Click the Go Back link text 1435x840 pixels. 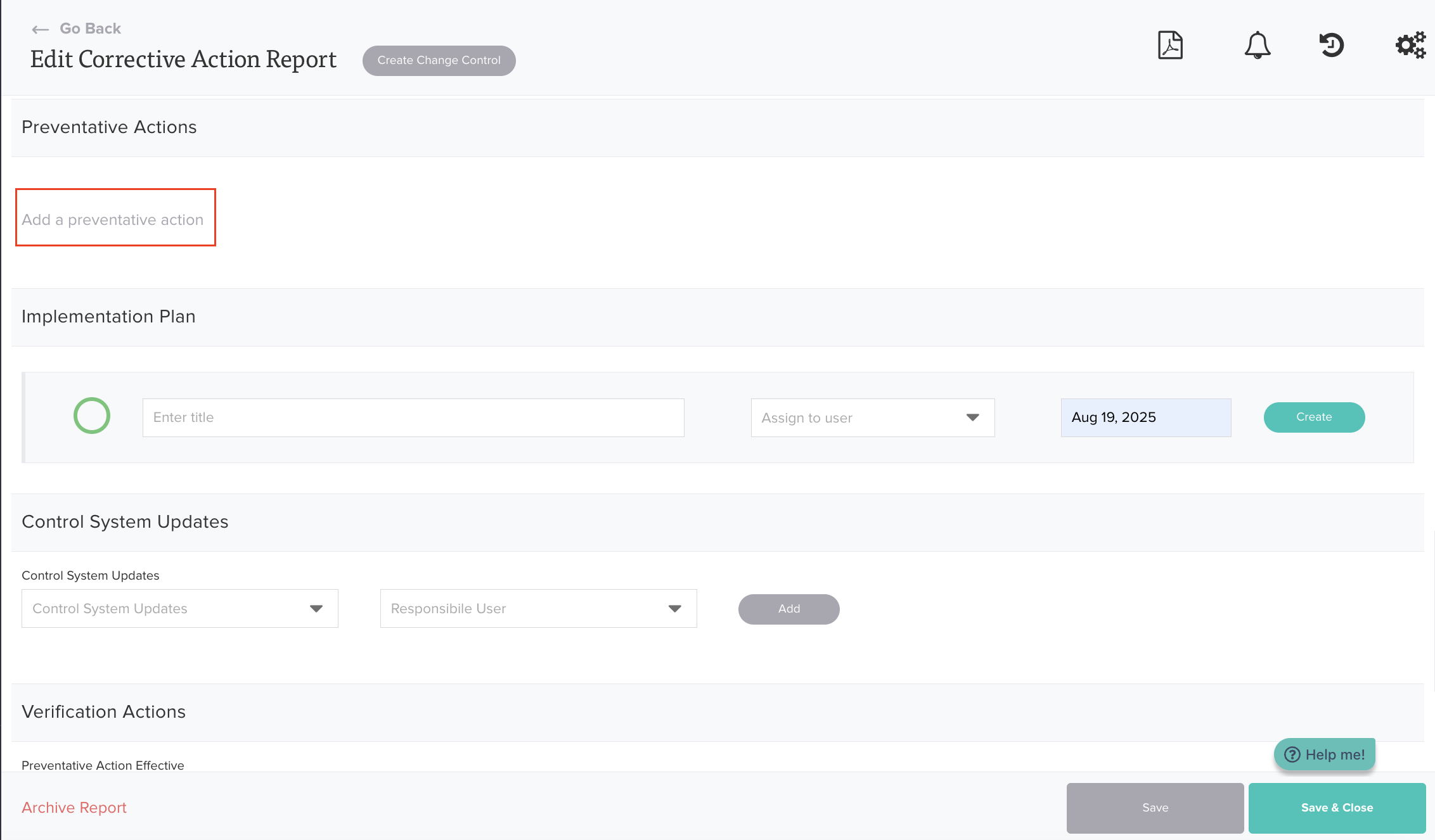(x=90, y=29)
